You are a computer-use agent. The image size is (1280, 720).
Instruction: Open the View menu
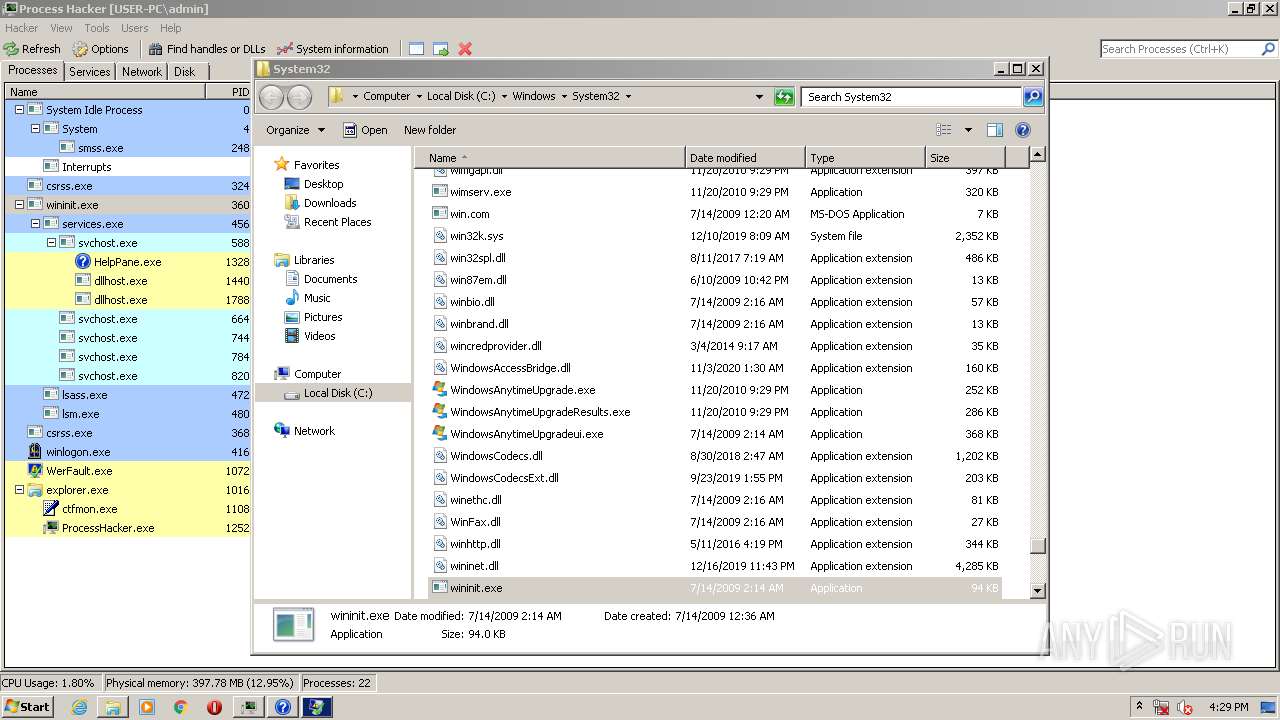pyautogui.click(x=61, y=28)
